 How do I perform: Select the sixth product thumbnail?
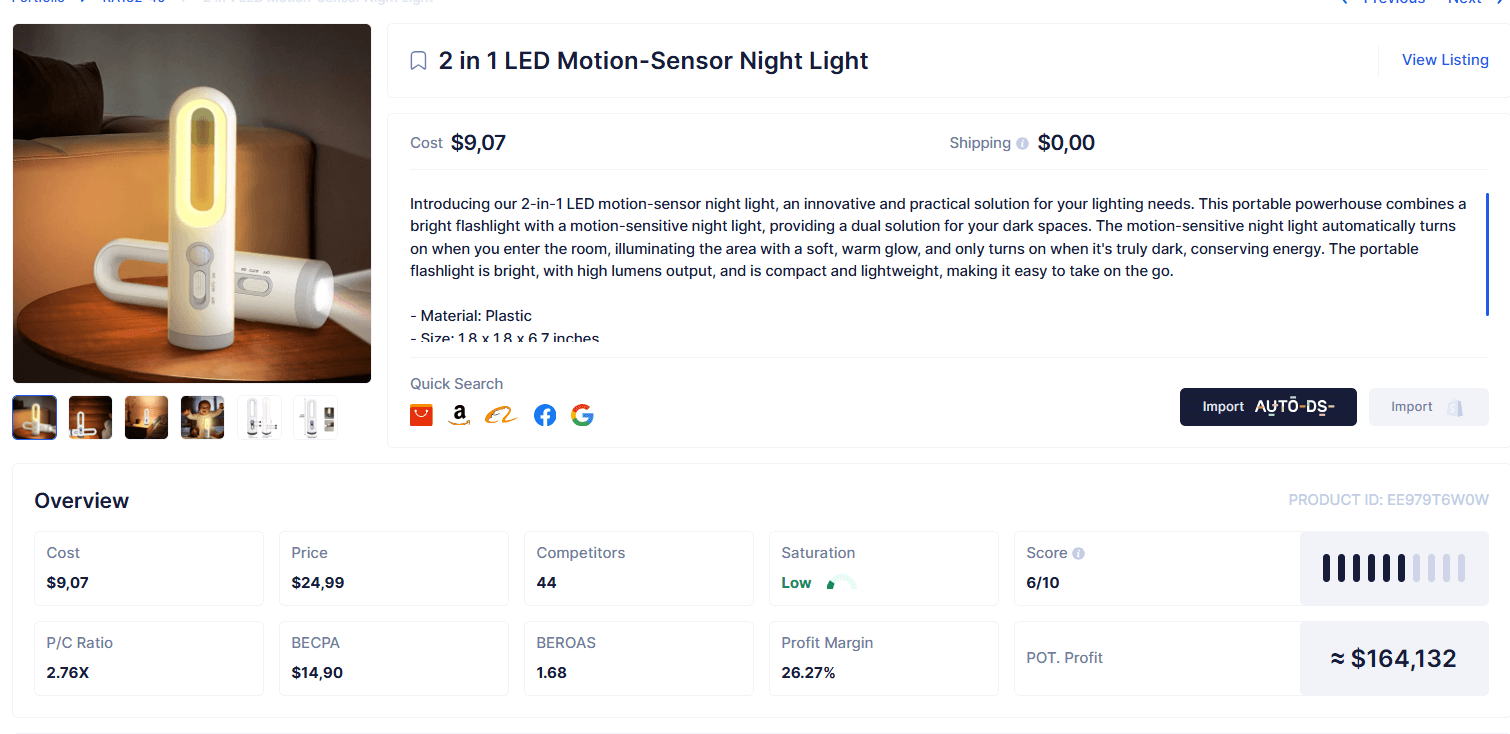tap(315, 417)
